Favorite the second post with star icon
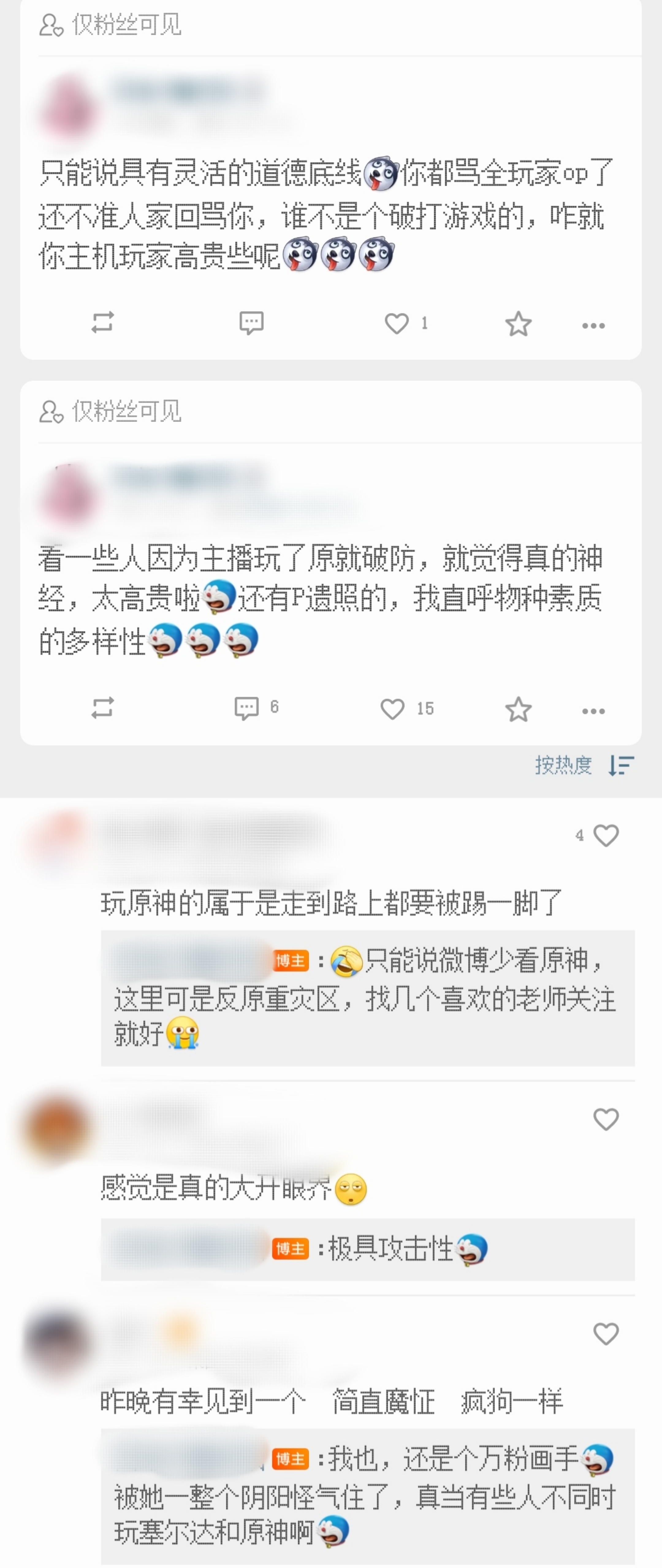This screenshot has height=1568, width=662. 518,709
